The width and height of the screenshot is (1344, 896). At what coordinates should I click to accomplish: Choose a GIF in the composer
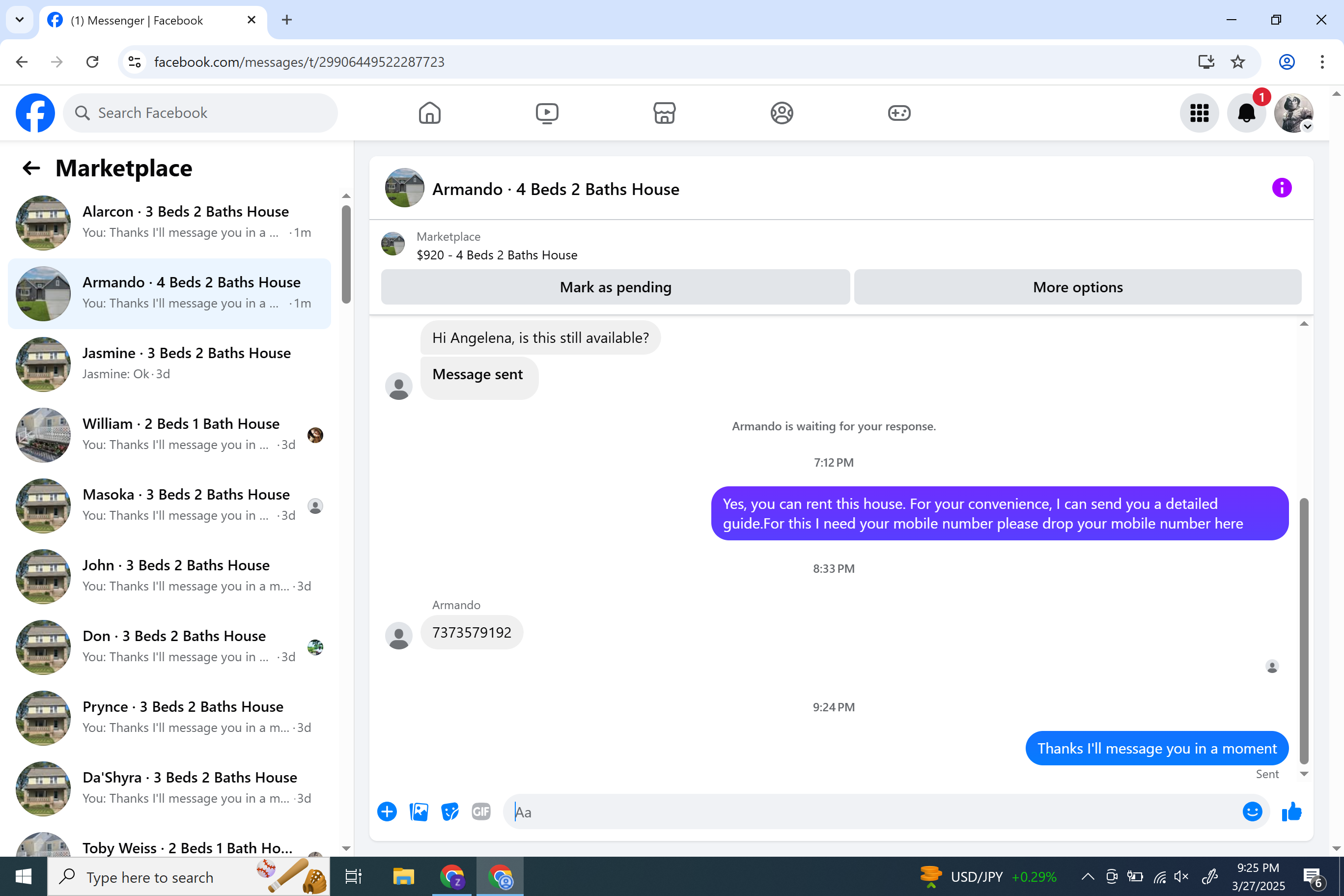click(481, 812)
